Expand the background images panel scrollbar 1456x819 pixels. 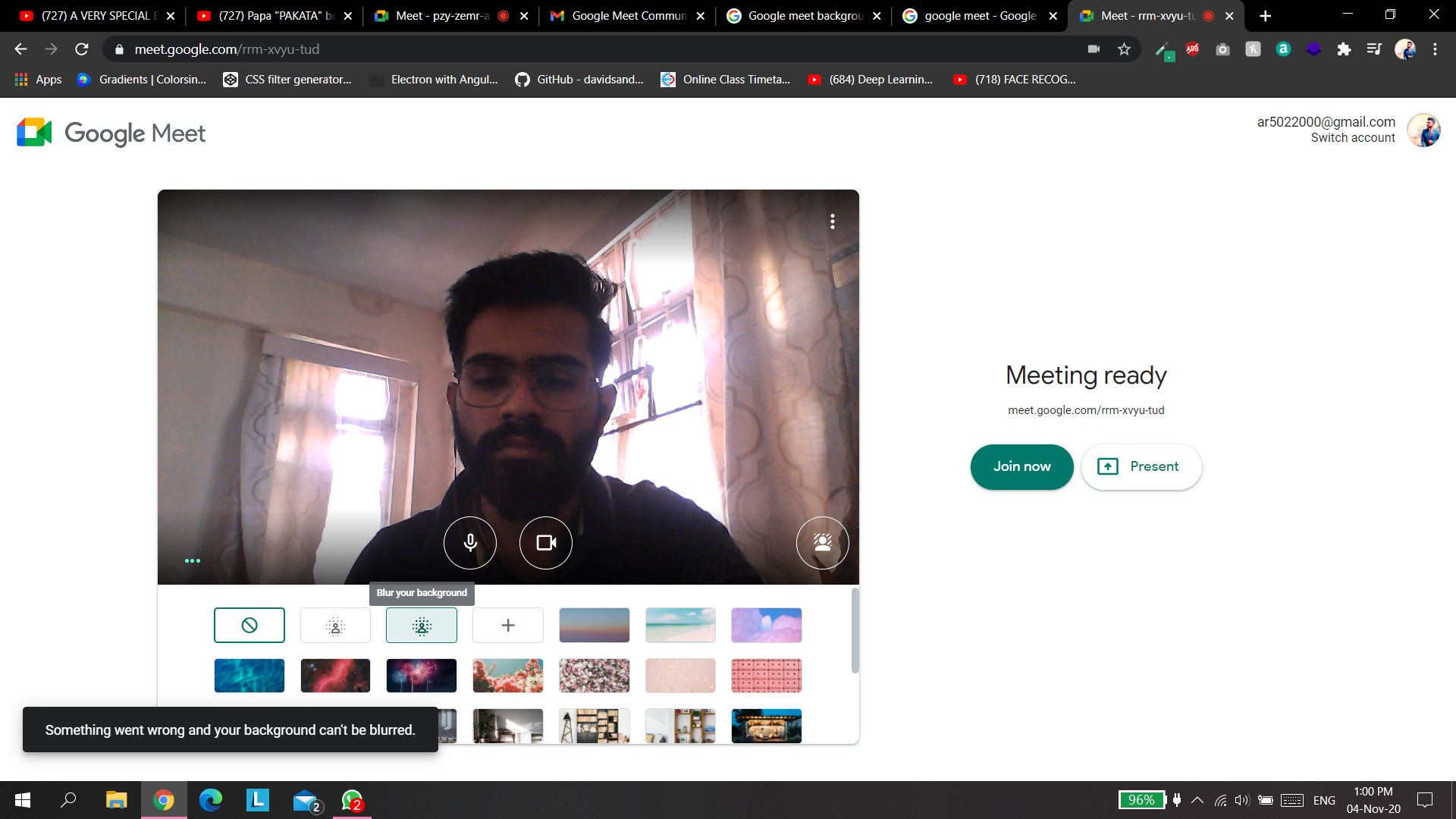pos(854,636)
